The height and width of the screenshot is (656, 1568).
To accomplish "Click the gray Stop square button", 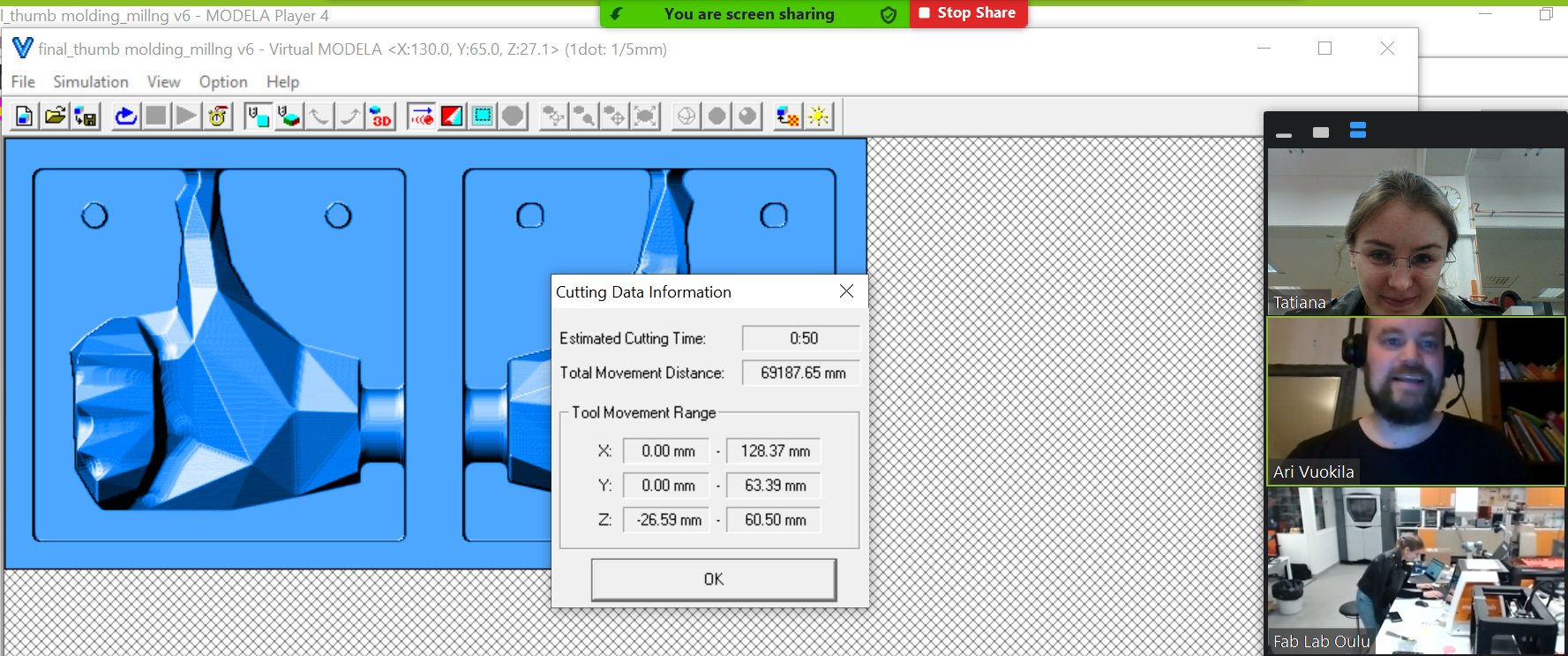I will point(156,116).
